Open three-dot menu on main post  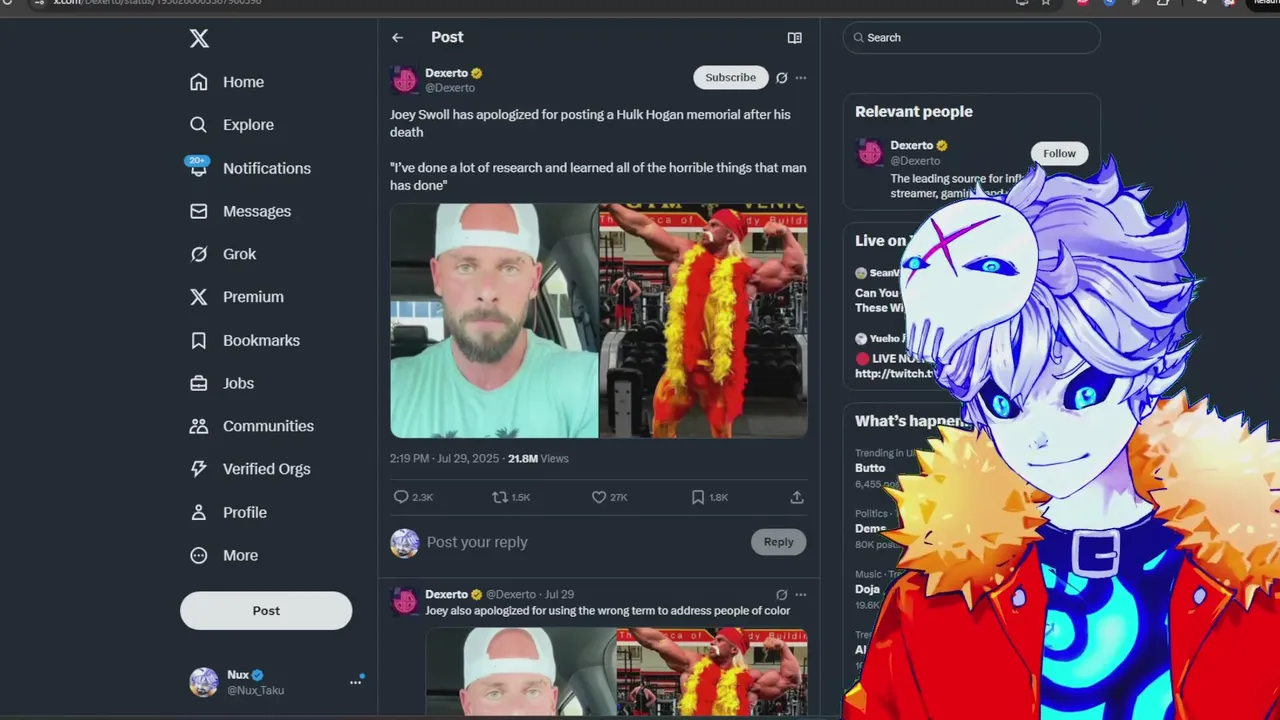click(801, 77)
